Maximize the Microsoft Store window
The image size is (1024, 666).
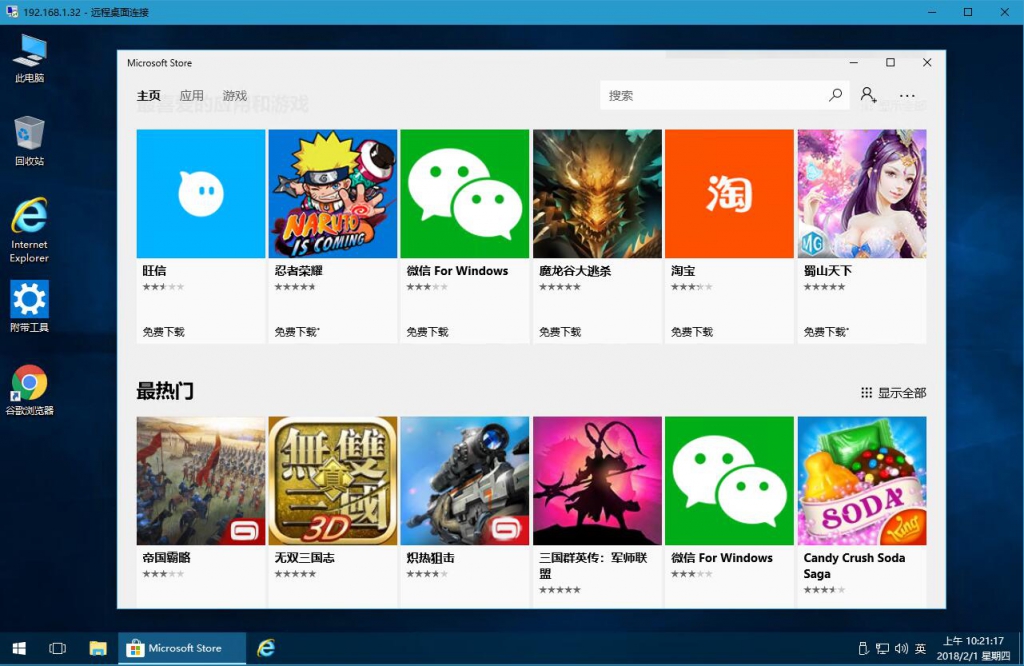click(x=890, y=63)
